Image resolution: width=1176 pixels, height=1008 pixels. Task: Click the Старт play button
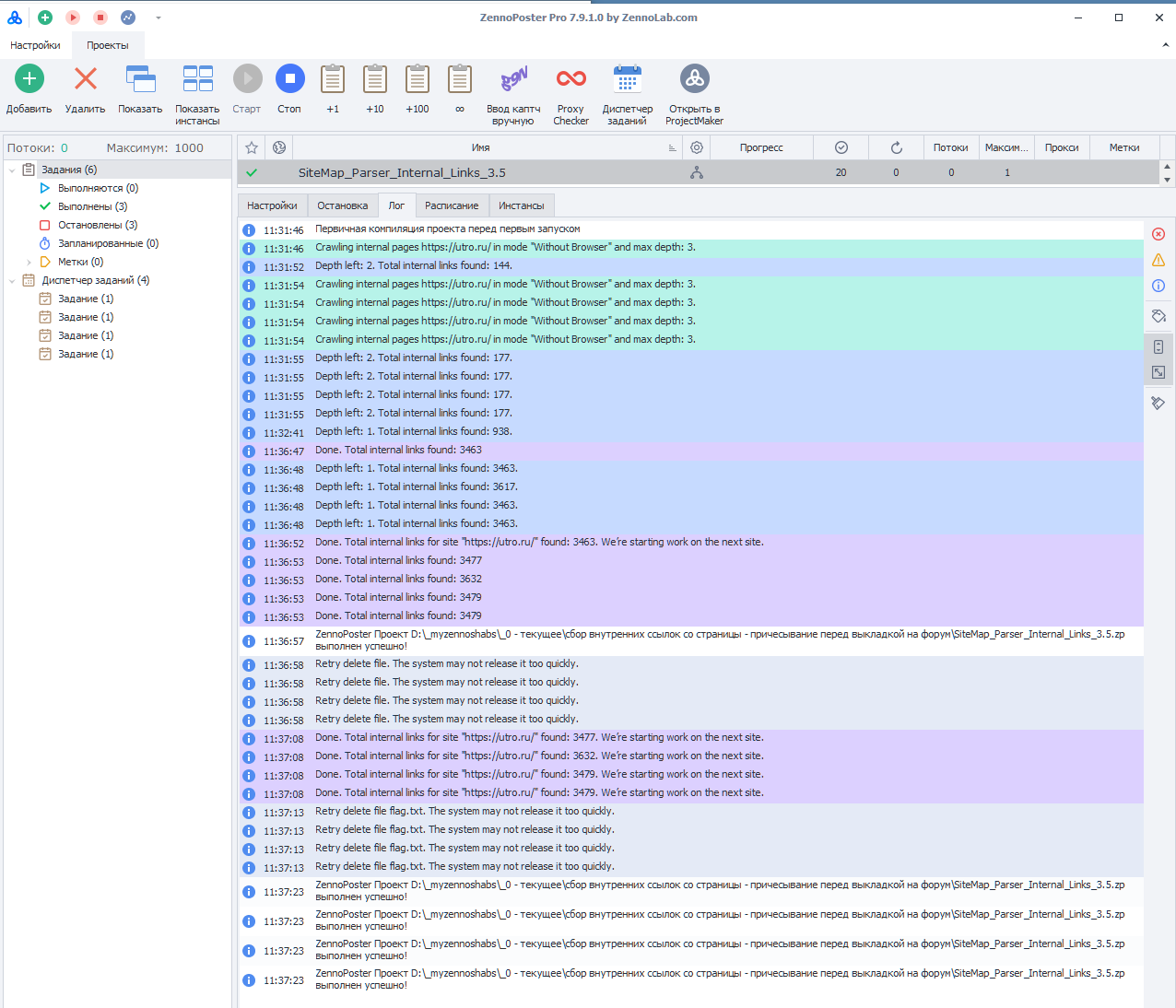click(247, 79)
